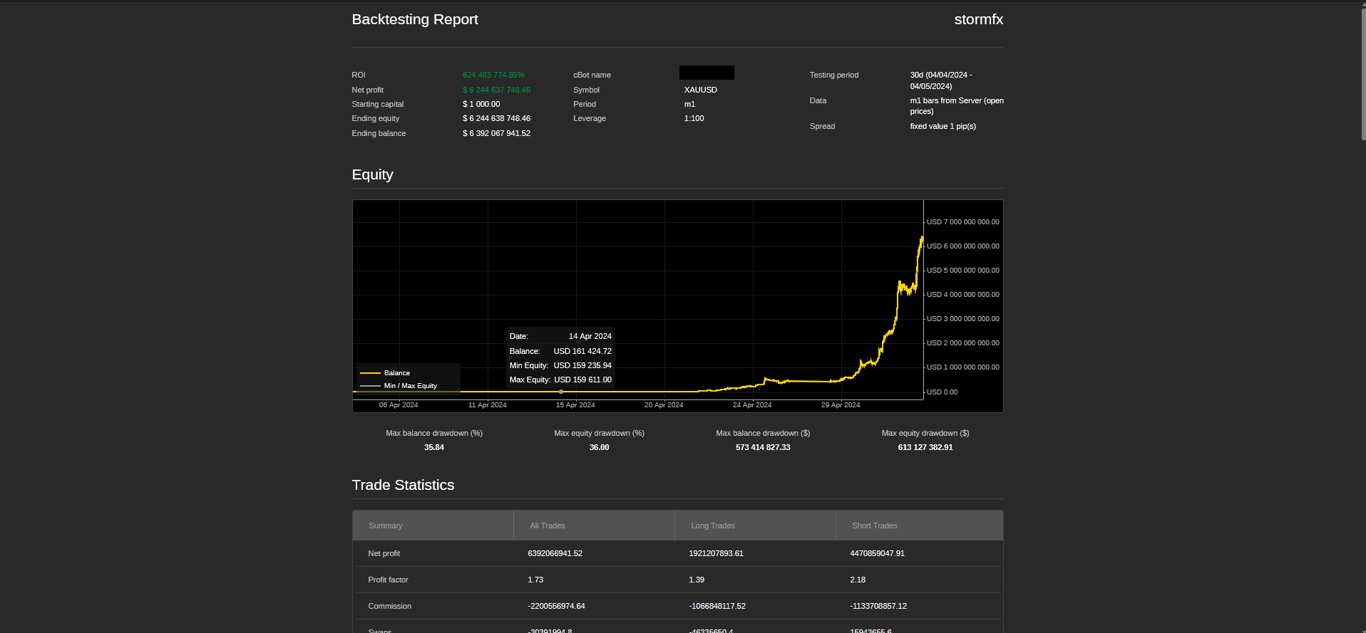Screen dimensions: 1366x633
Task: Click the green Net profit dollar value
Action: pyautogui.click(x=496, y=90)
